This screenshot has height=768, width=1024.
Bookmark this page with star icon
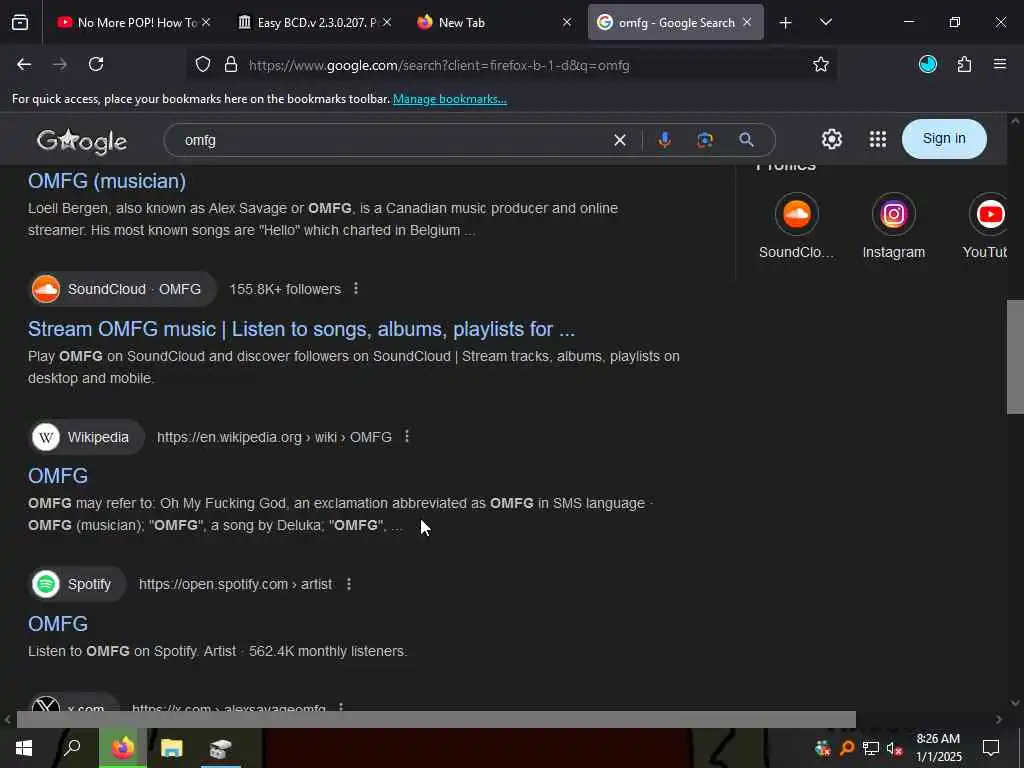[821, 64]
